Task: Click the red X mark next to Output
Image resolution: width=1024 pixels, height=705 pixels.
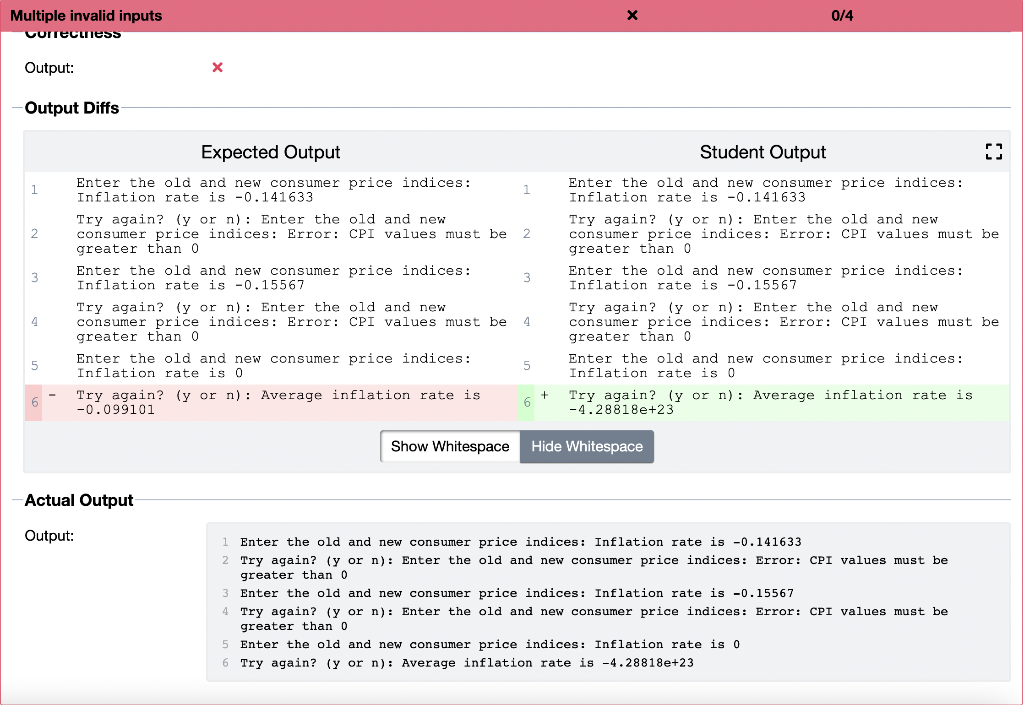Action: coord(217,67)
